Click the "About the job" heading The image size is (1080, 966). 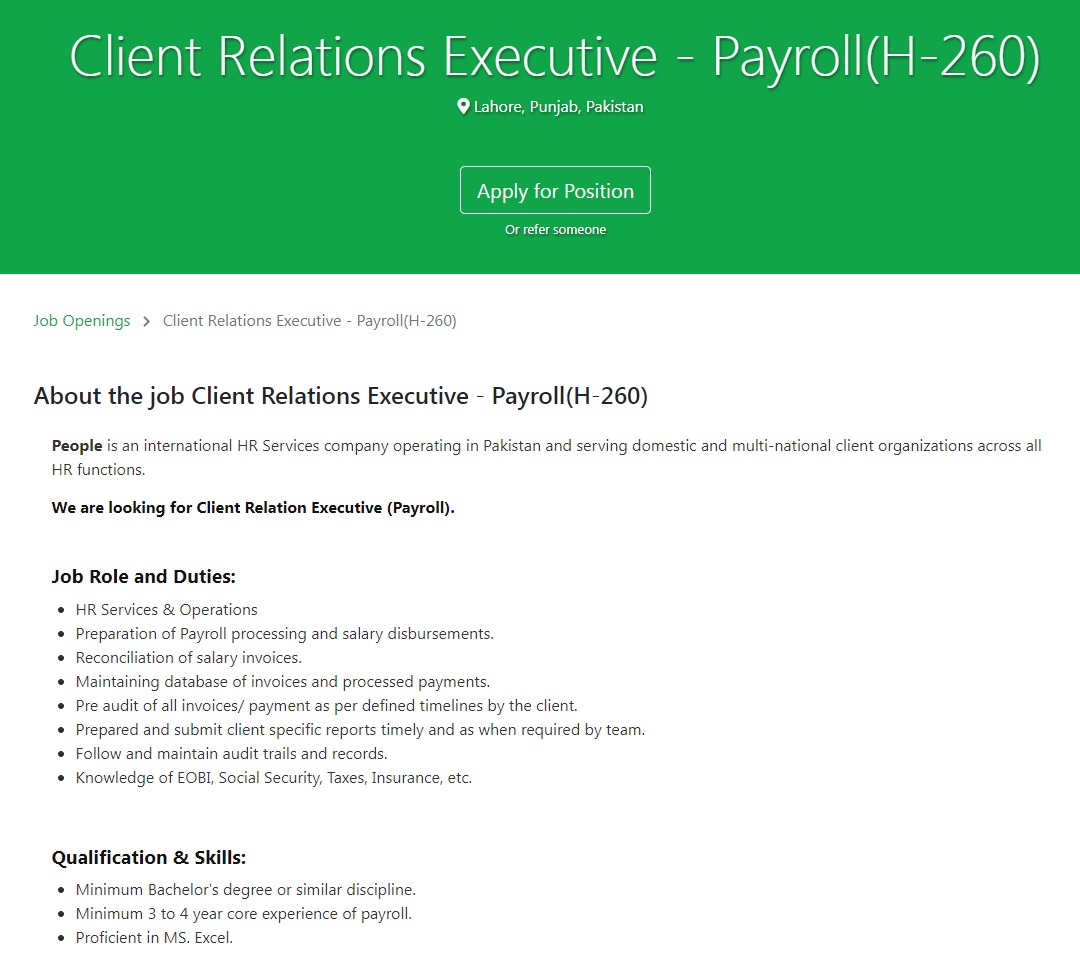[x=341, y=396]
